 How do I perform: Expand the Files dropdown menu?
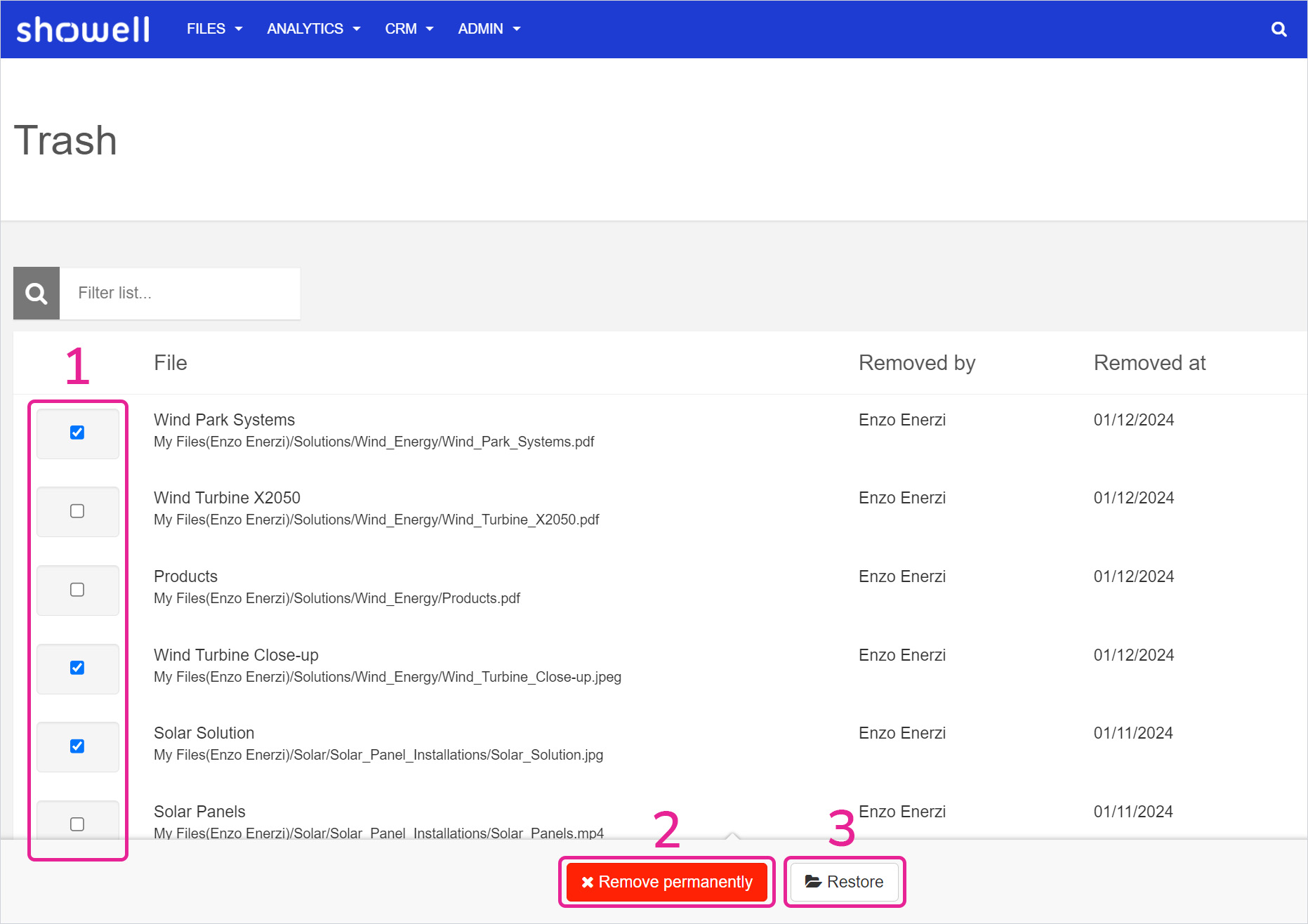click(x=214, y=29)
